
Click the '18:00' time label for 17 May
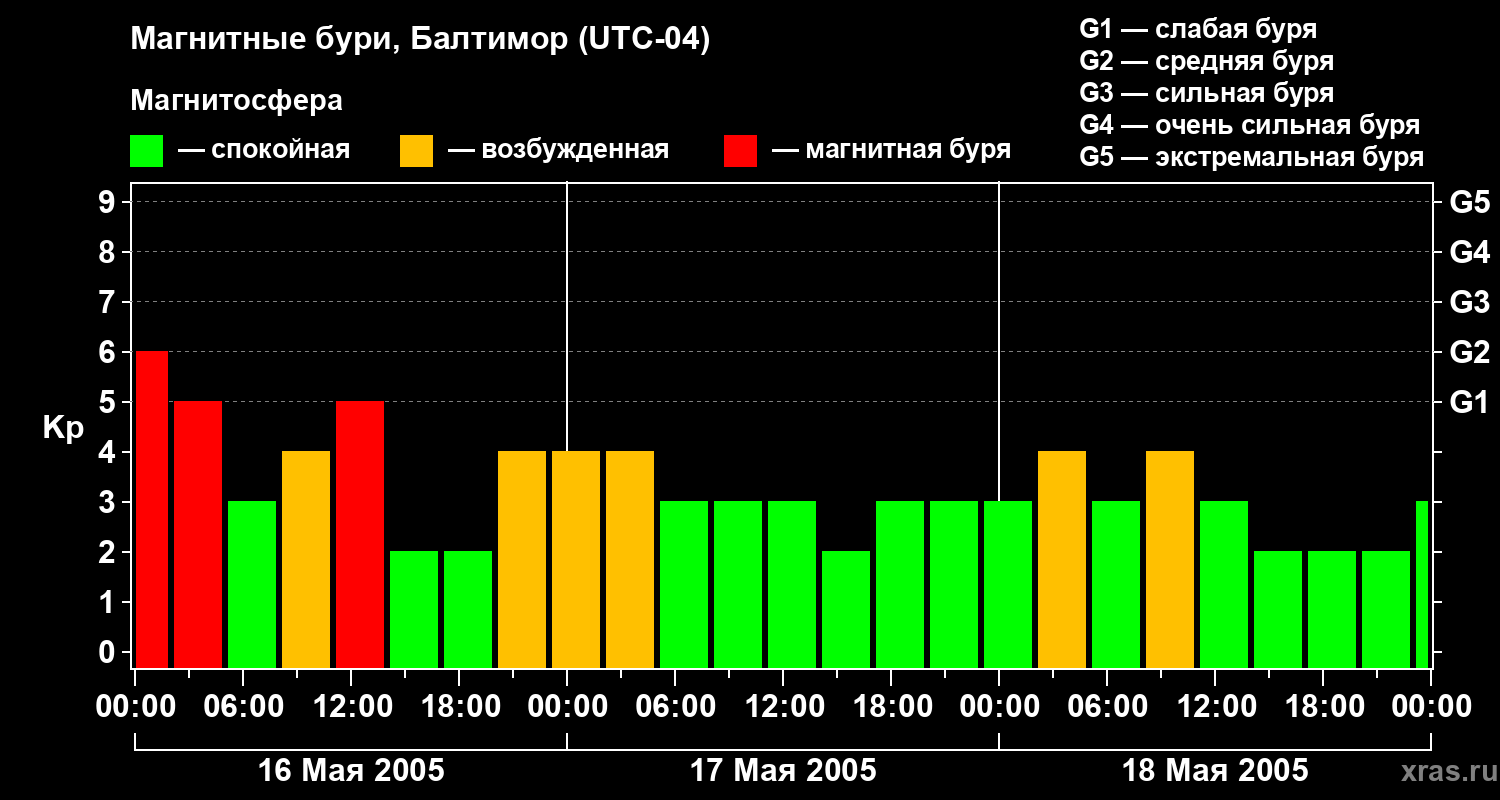pos(892,706)
